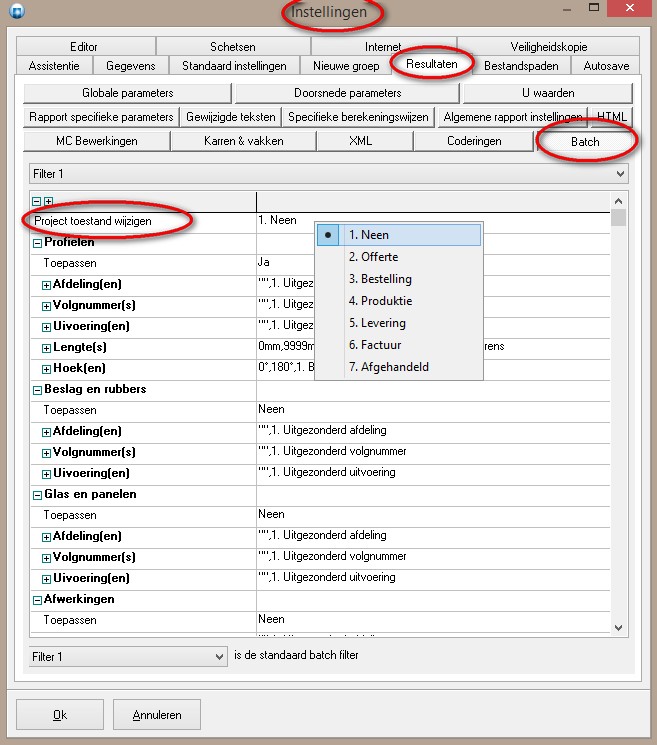Open the Doorsnede parameters sub-tab
The width and height of the screenshot is (657, 745).
tap(347, 93)
